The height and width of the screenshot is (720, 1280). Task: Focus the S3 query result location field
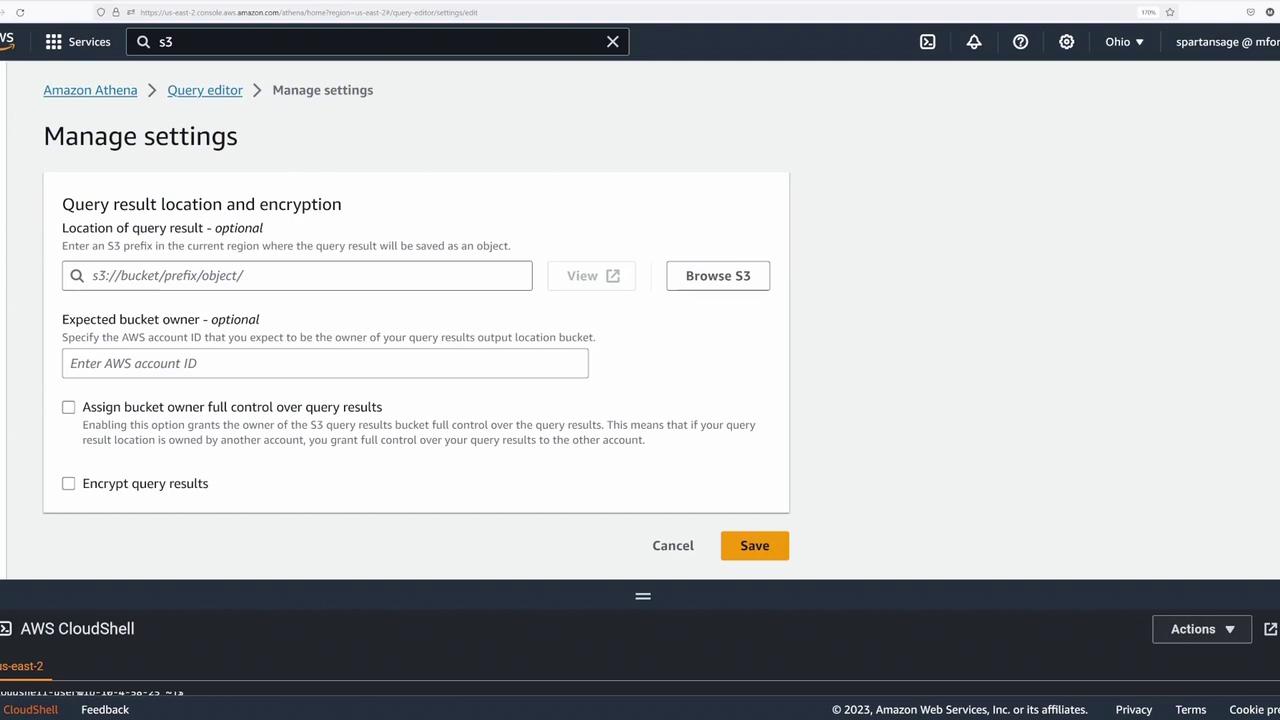(297, 276)
